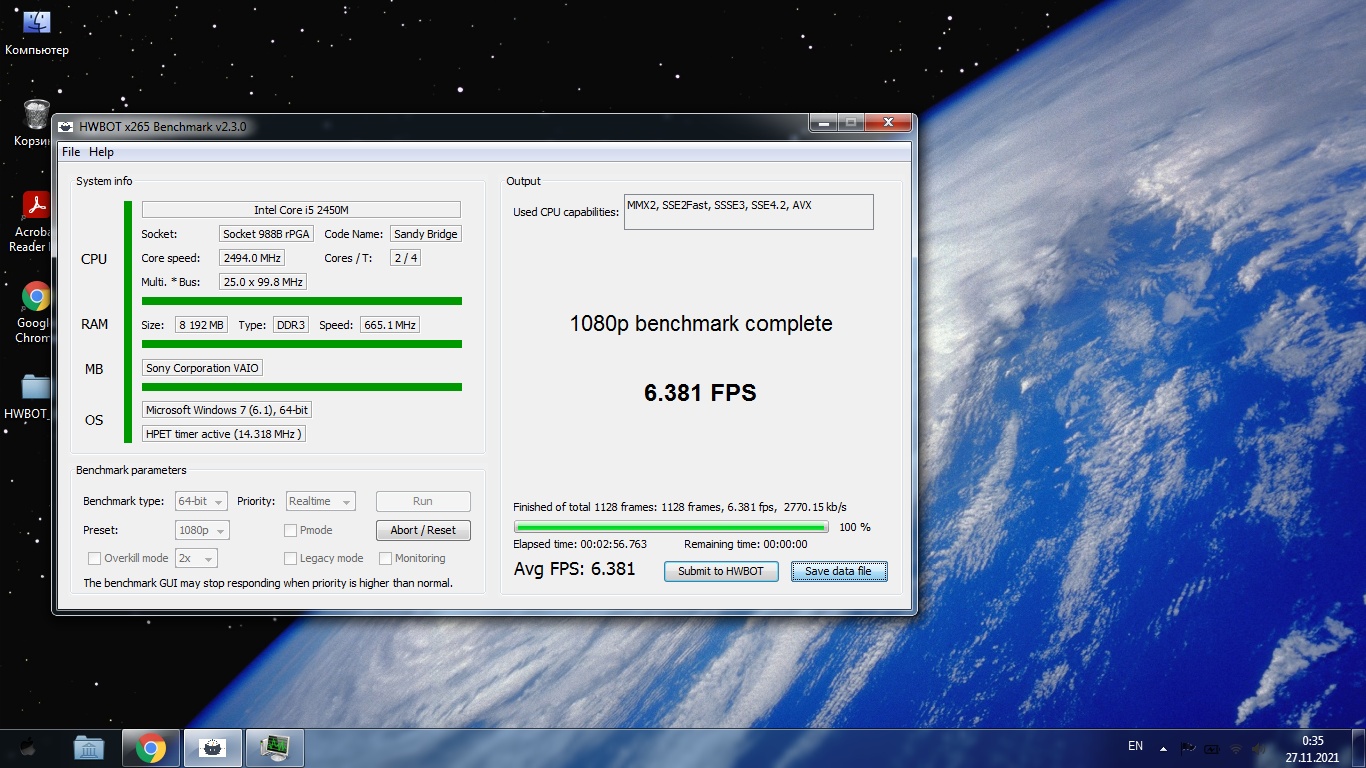Viewport: 1366px width, 768px height.
Task: Open the Task Manager taskbar button
Action: coord(274,748)
